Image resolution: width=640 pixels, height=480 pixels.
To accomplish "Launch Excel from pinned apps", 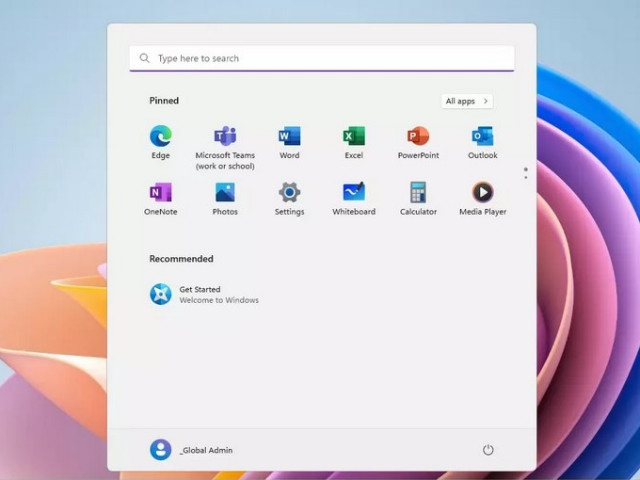I will (354, 137).
